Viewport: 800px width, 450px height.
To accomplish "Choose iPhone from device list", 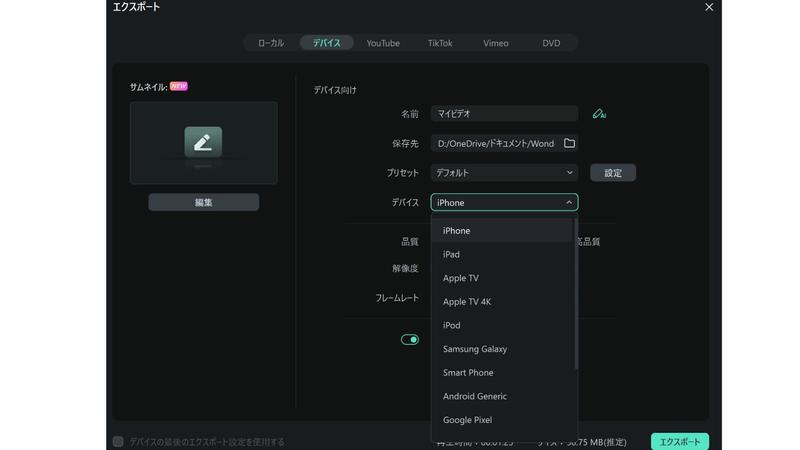I will (503, 231).
